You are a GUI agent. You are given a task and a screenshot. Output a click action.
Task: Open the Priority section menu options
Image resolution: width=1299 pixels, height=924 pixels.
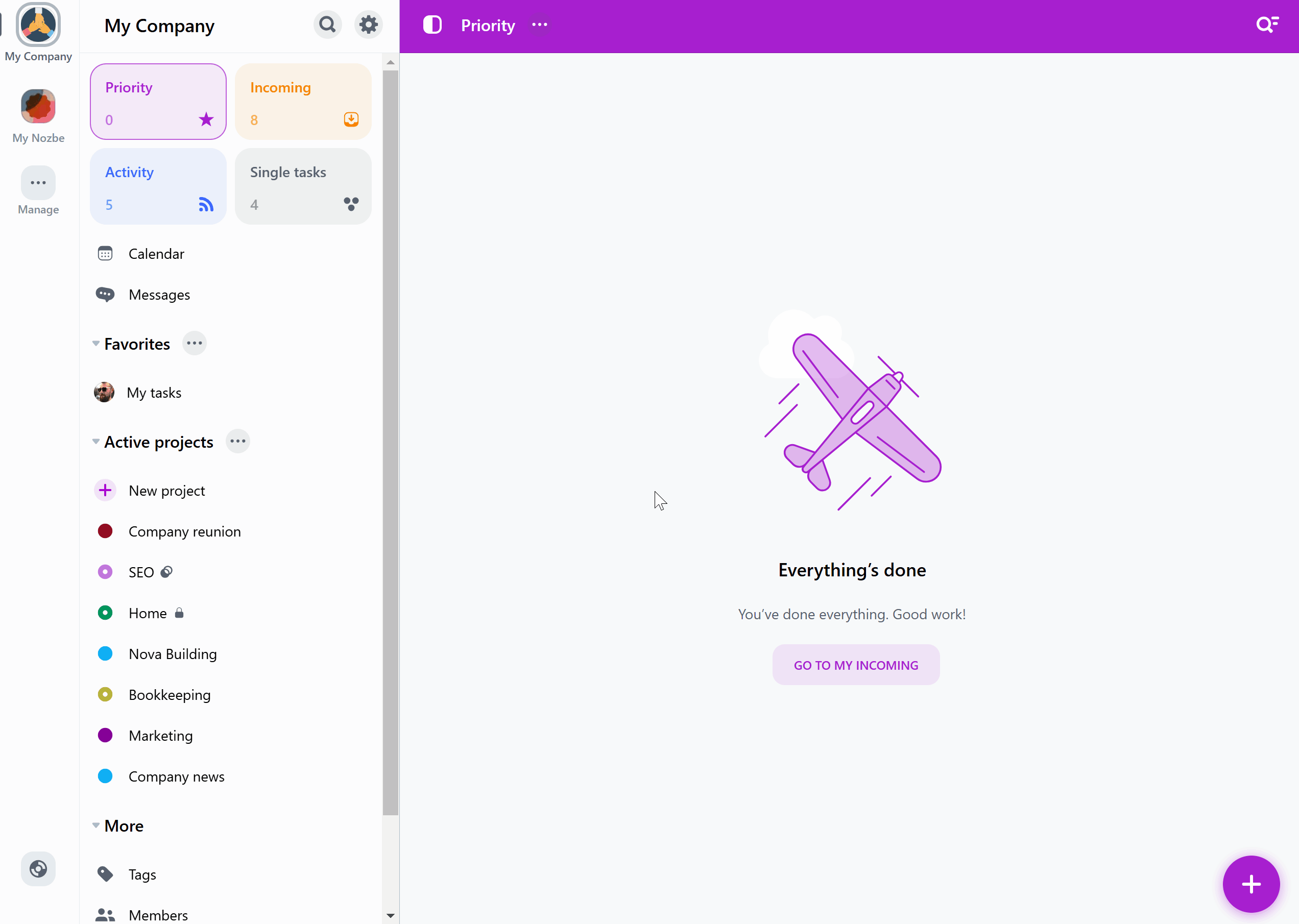tap(540, 24)
